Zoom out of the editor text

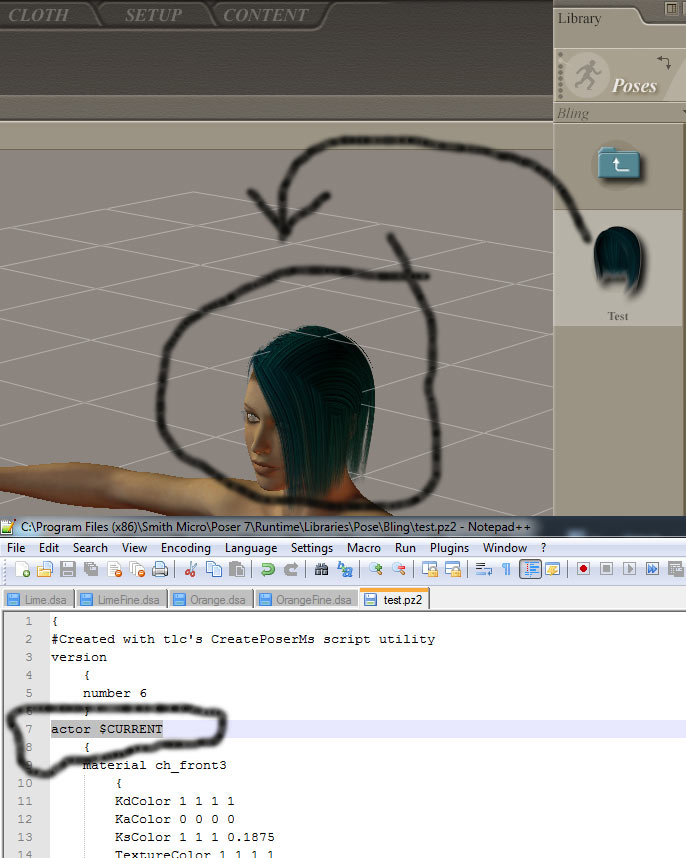(x=398, y=570)
